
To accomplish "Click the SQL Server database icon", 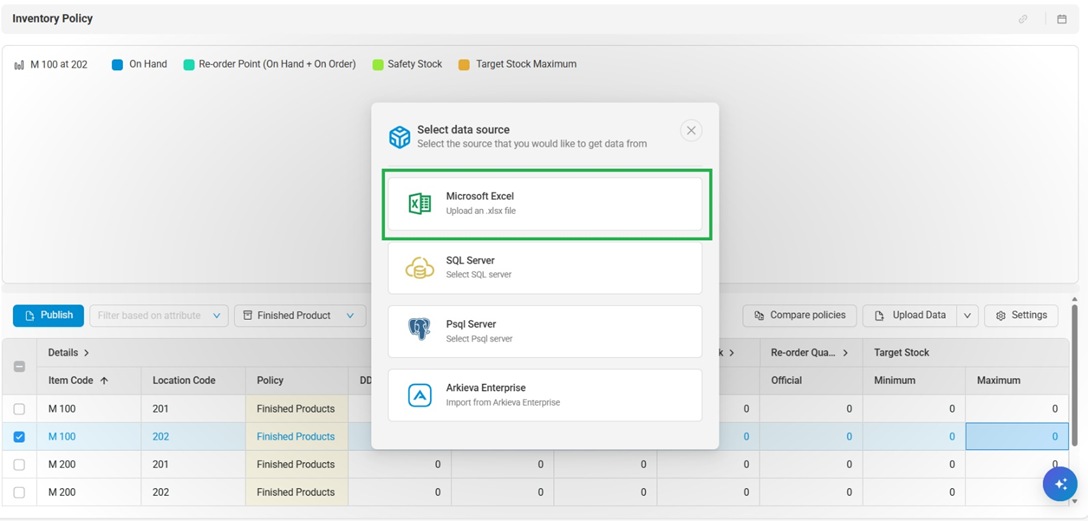I will pyautogui.click(x=420, y=268).
